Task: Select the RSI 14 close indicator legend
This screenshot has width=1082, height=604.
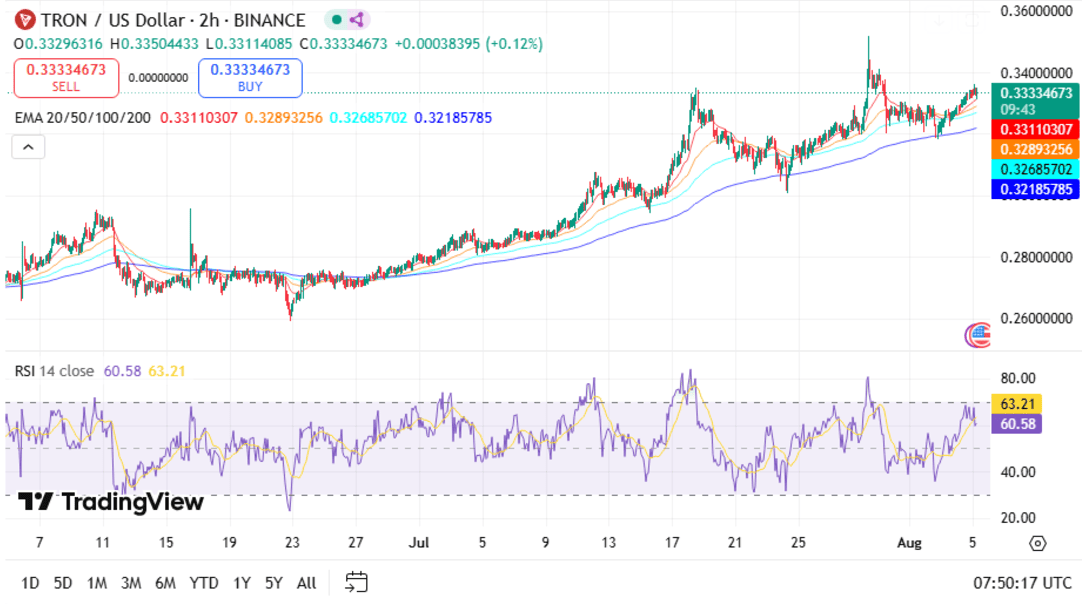Action: click(54, 371)
